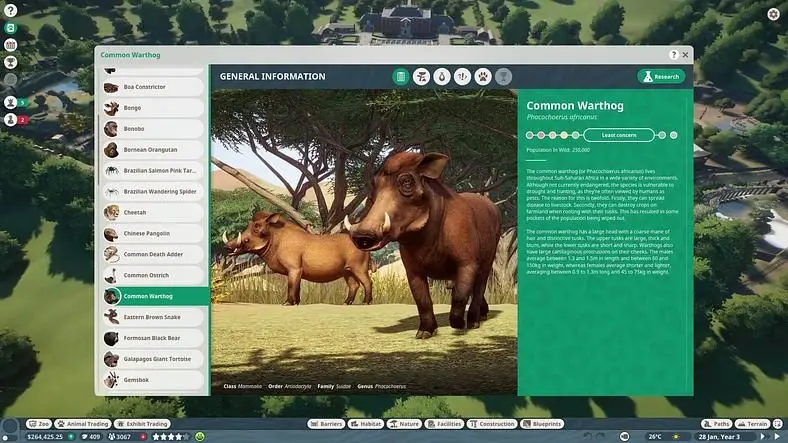Open the Zoopedia window help icon
The height and width of the screenshot is (443, 788).
pyautogui.click(x=674, y=55)
